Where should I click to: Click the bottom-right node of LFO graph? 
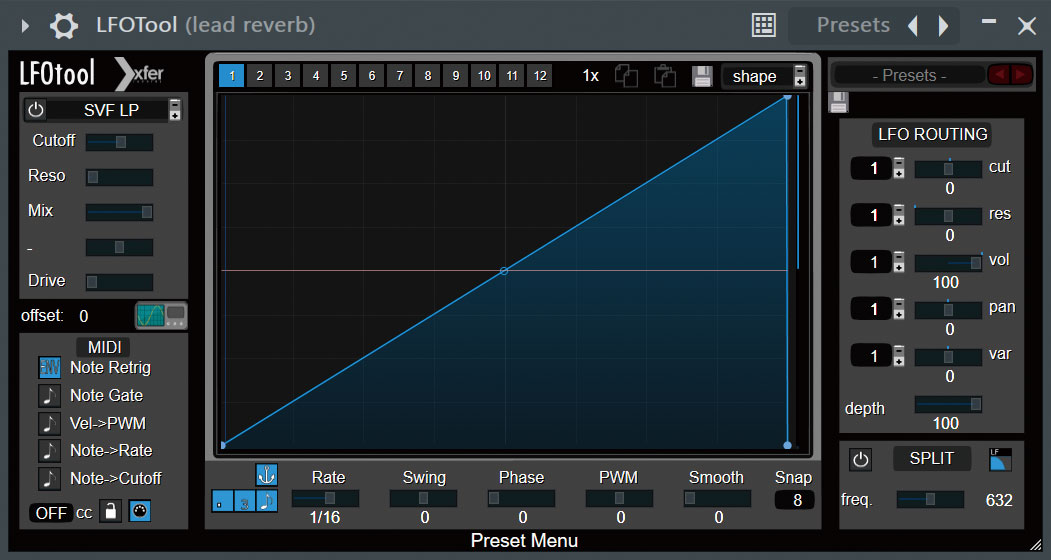[x=788, y=445]
